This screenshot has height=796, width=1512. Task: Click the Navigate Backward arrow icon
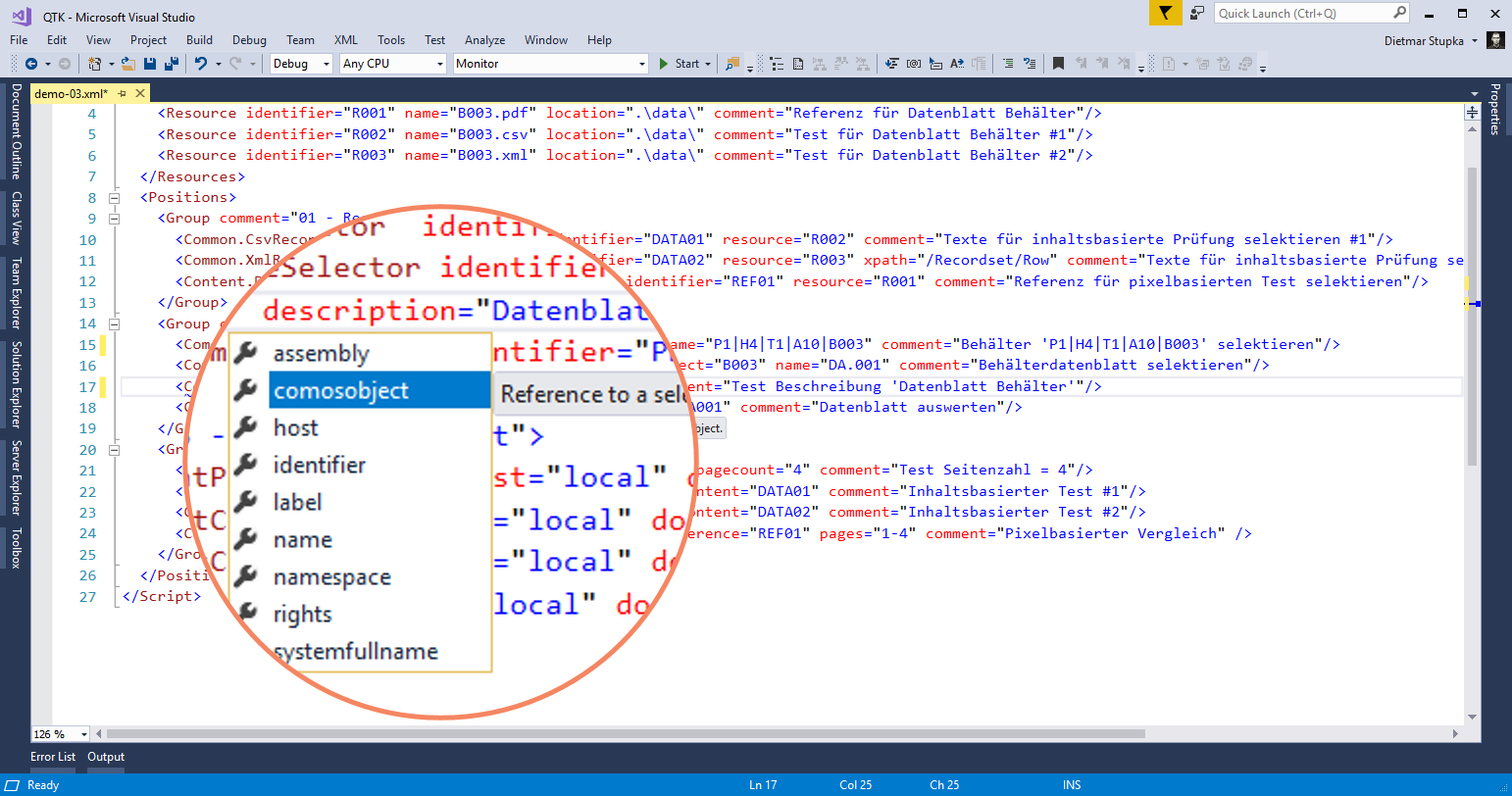tap(32, 64)
